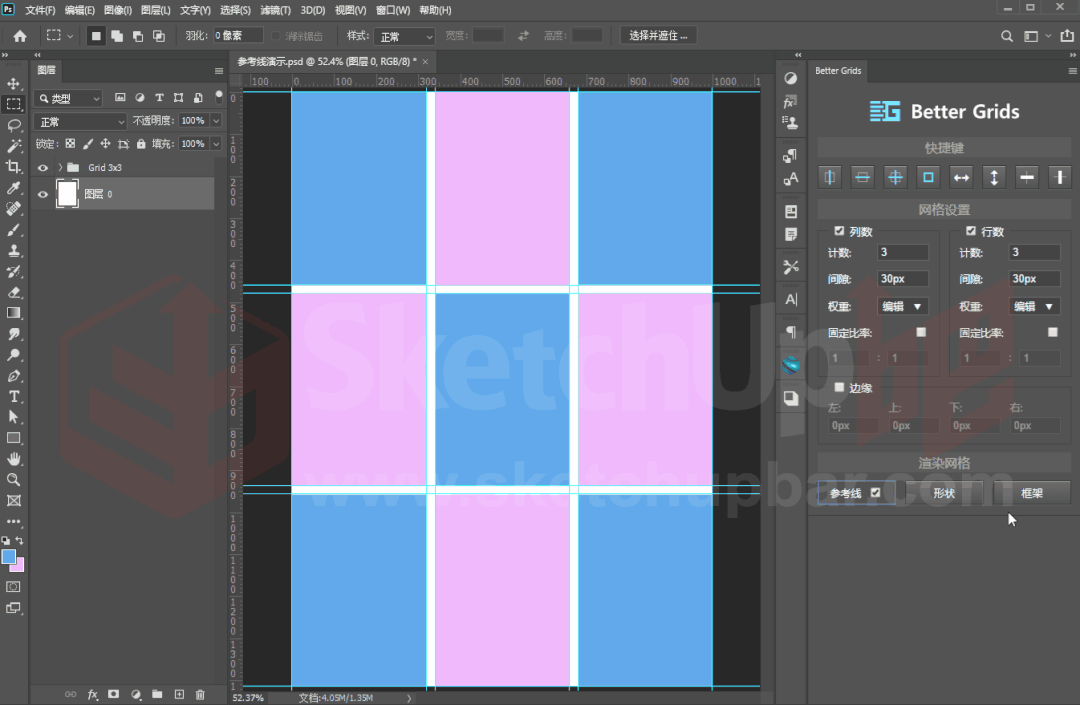
Task: Click the vertical double-arrow shortcut
Action: pyautogui.click(x=994, y=178)
